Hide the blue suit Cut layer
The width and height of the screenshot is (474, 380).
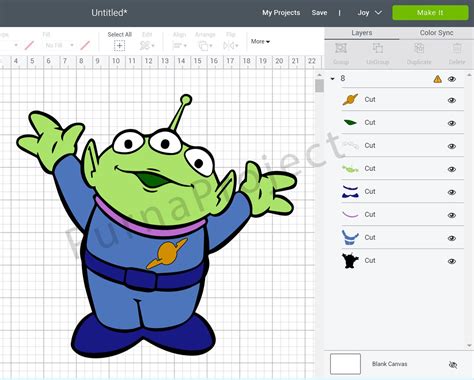452,238
